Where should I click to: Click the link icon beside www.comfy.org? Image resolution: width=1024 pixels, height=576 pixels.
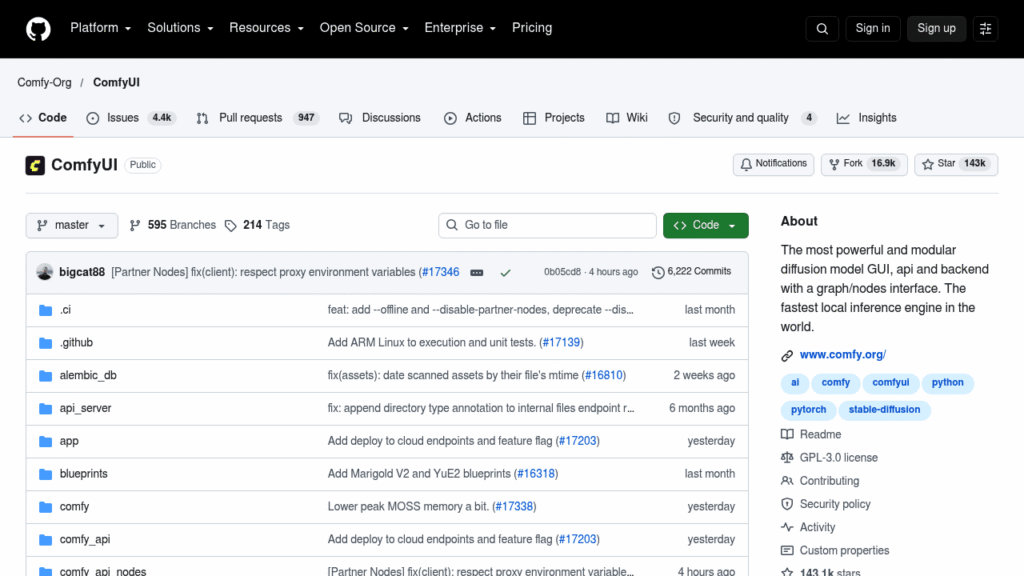click(x=787, y=355)
